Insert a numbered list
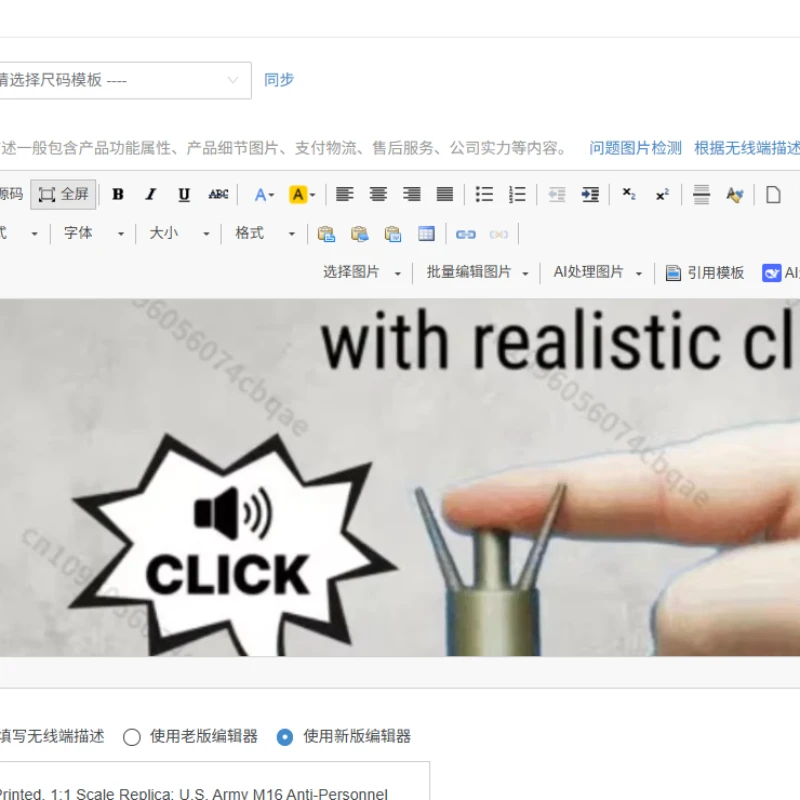The width and height of the screenshot is (800, 800). (x=517, y=194)
